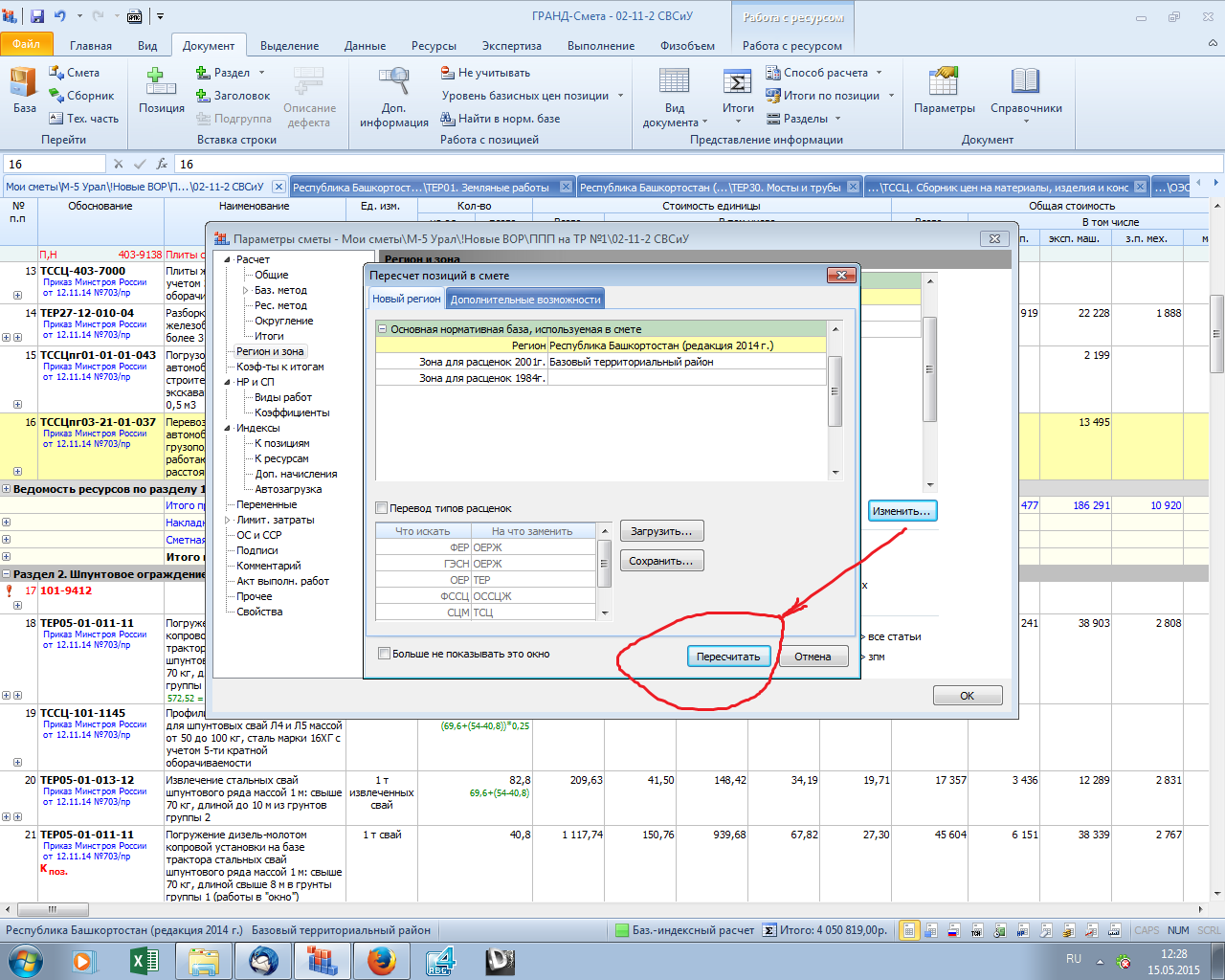The width and height of the screenshot is (1225, 980).
Task: Click the formula bar input field
Action: [670, 164]
